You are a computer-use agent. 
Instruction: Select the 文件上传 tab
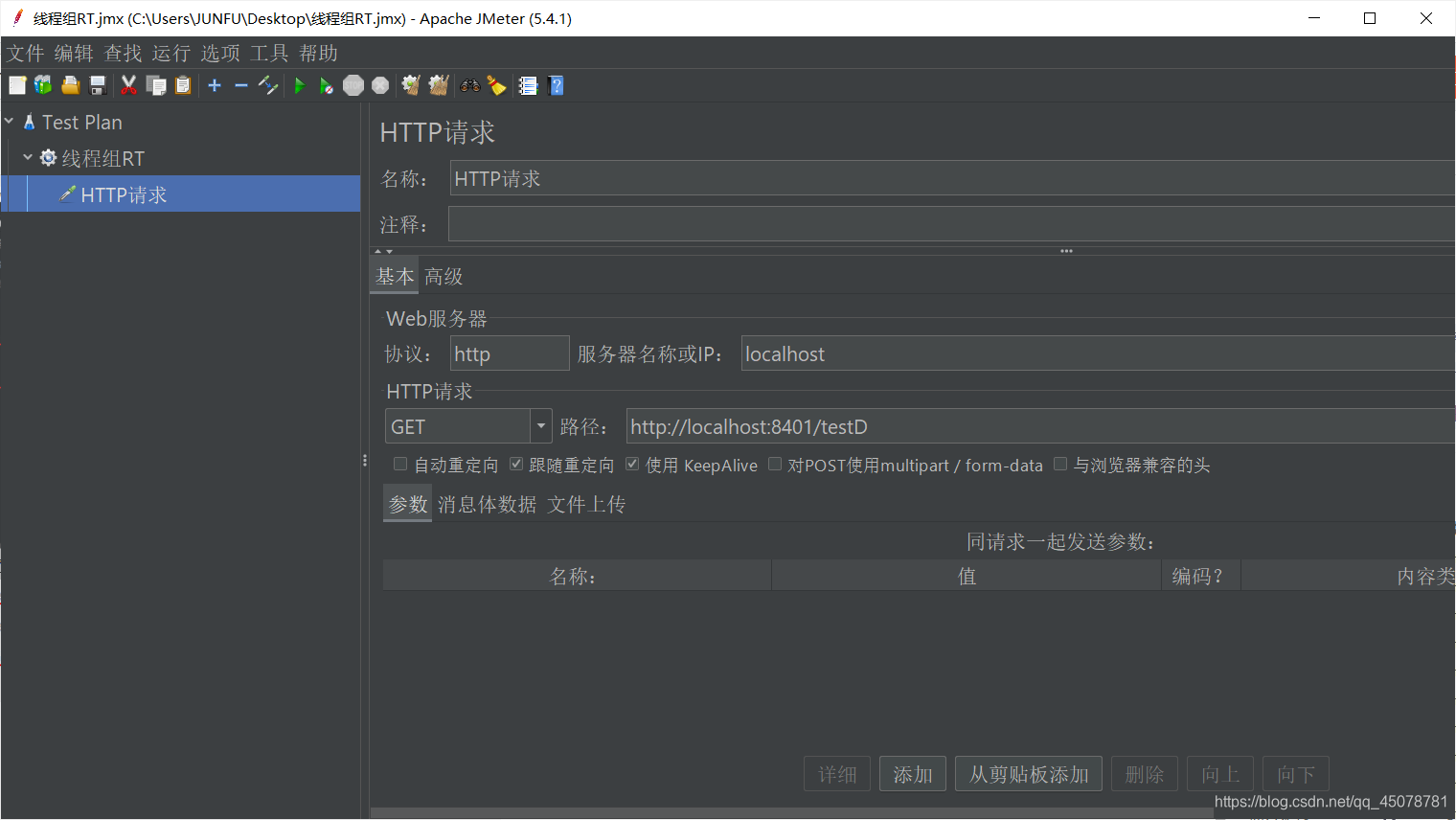click(586, 504)
